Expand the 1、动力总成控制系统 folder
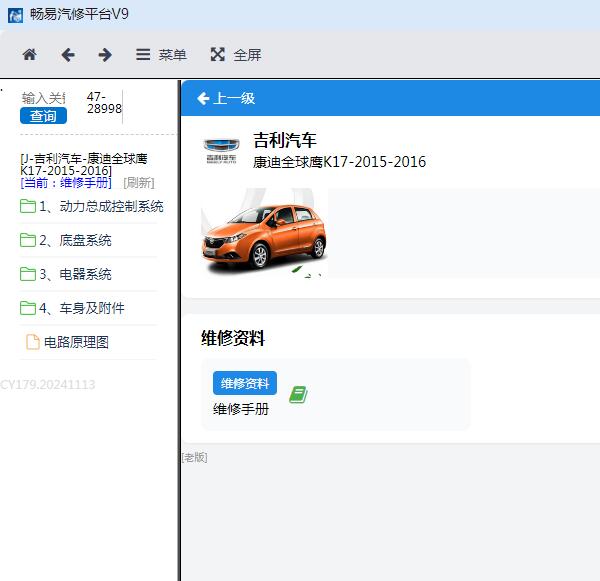 92,206
